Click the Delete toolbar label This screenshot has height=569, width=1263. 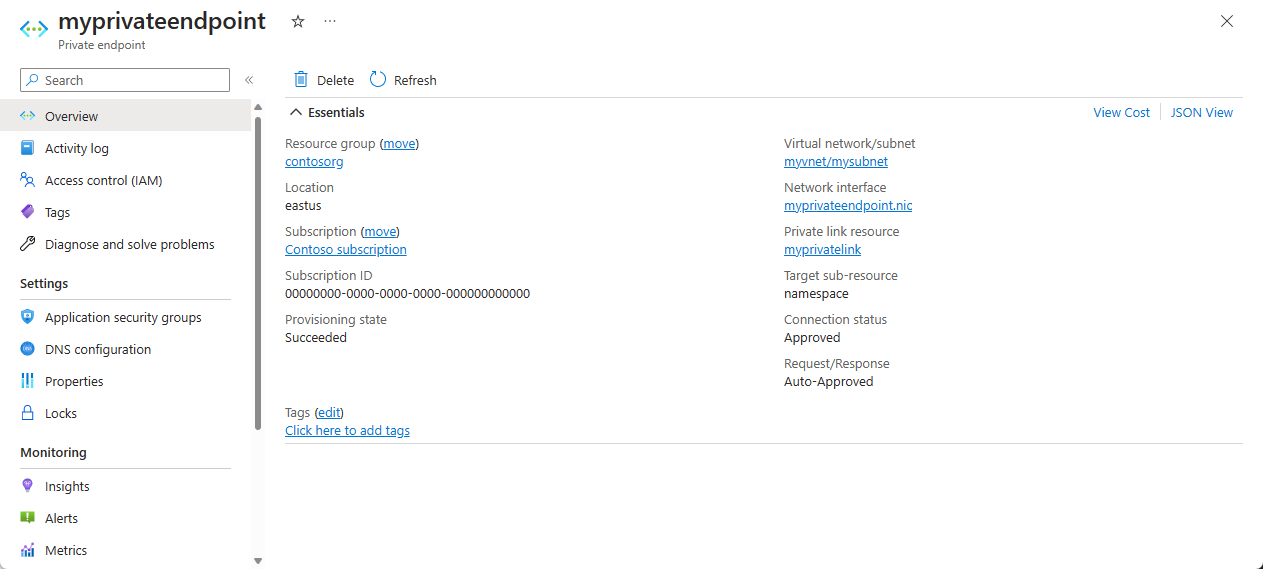pyautogui.click(x=335, y=80)
